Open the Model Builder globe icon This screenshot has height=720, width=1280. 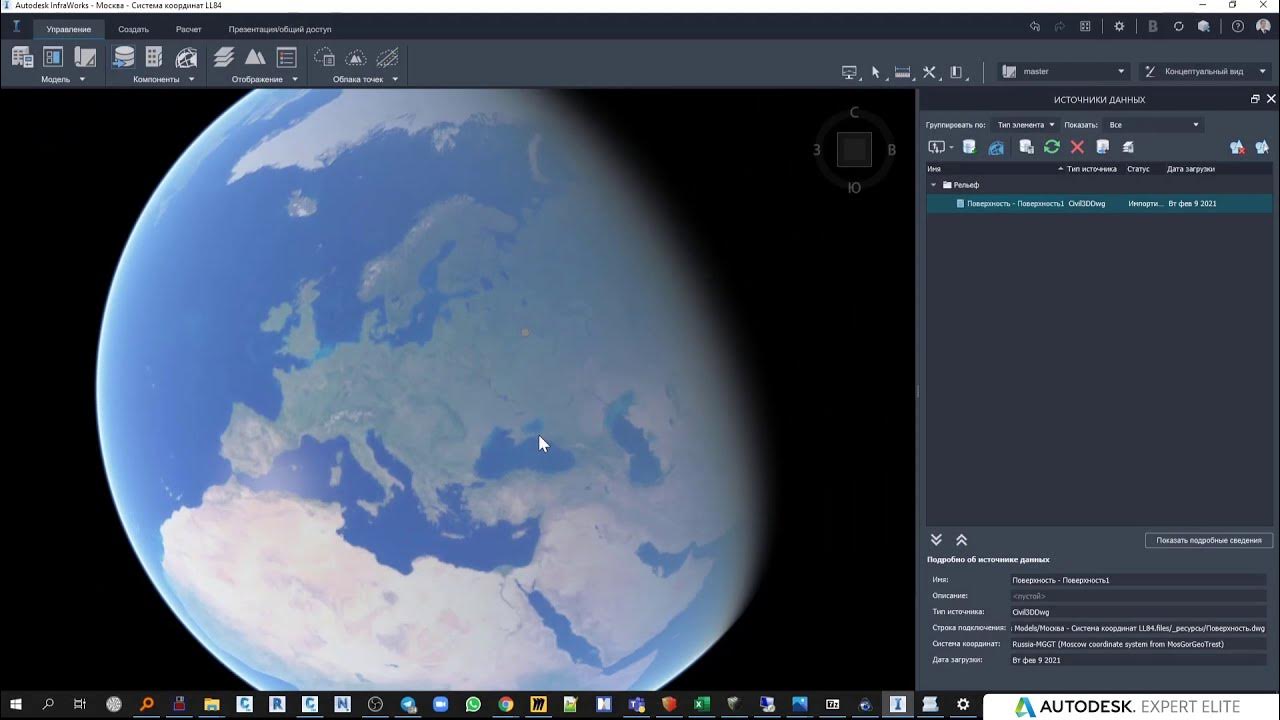click(186, 58)
